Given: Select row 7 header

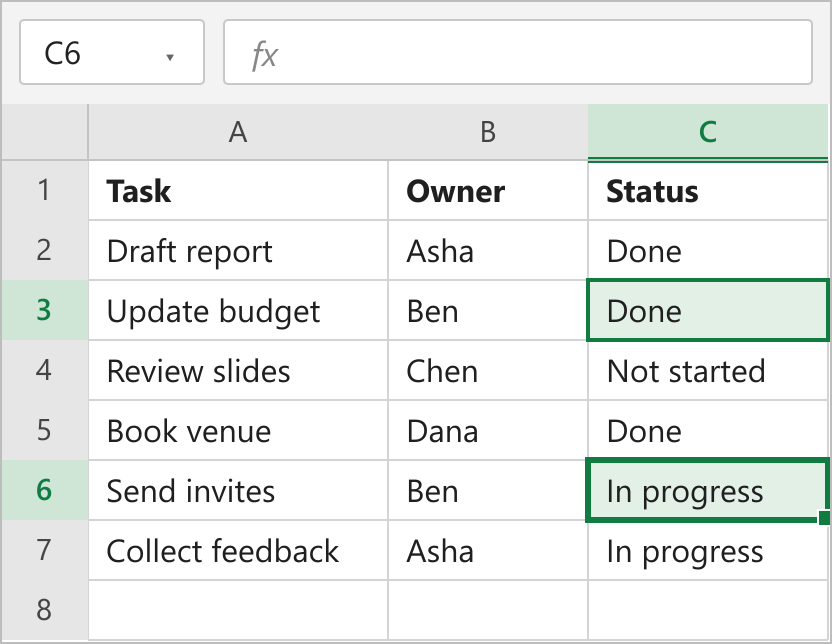Looking at the screenshot, I should (45, 550).
